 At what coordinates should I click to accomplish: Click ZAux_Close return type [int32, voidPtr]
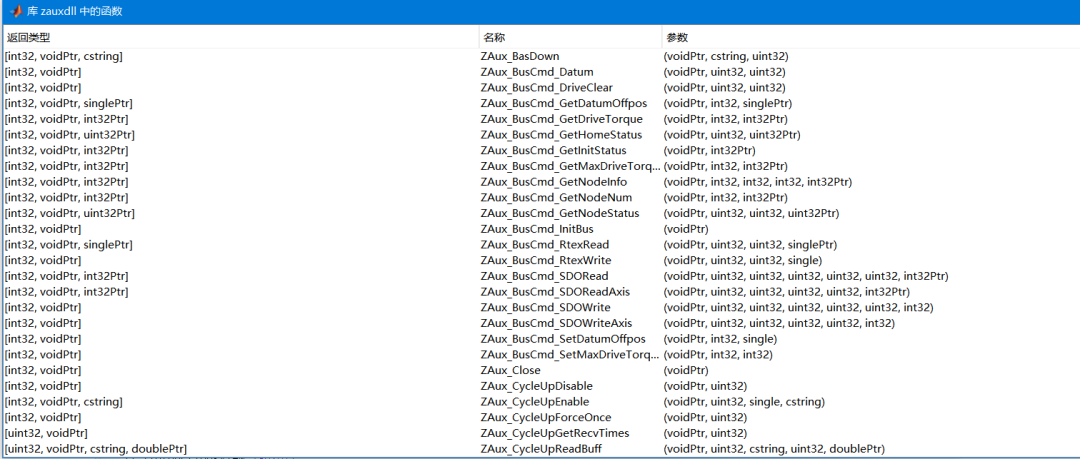pos(43,370)
